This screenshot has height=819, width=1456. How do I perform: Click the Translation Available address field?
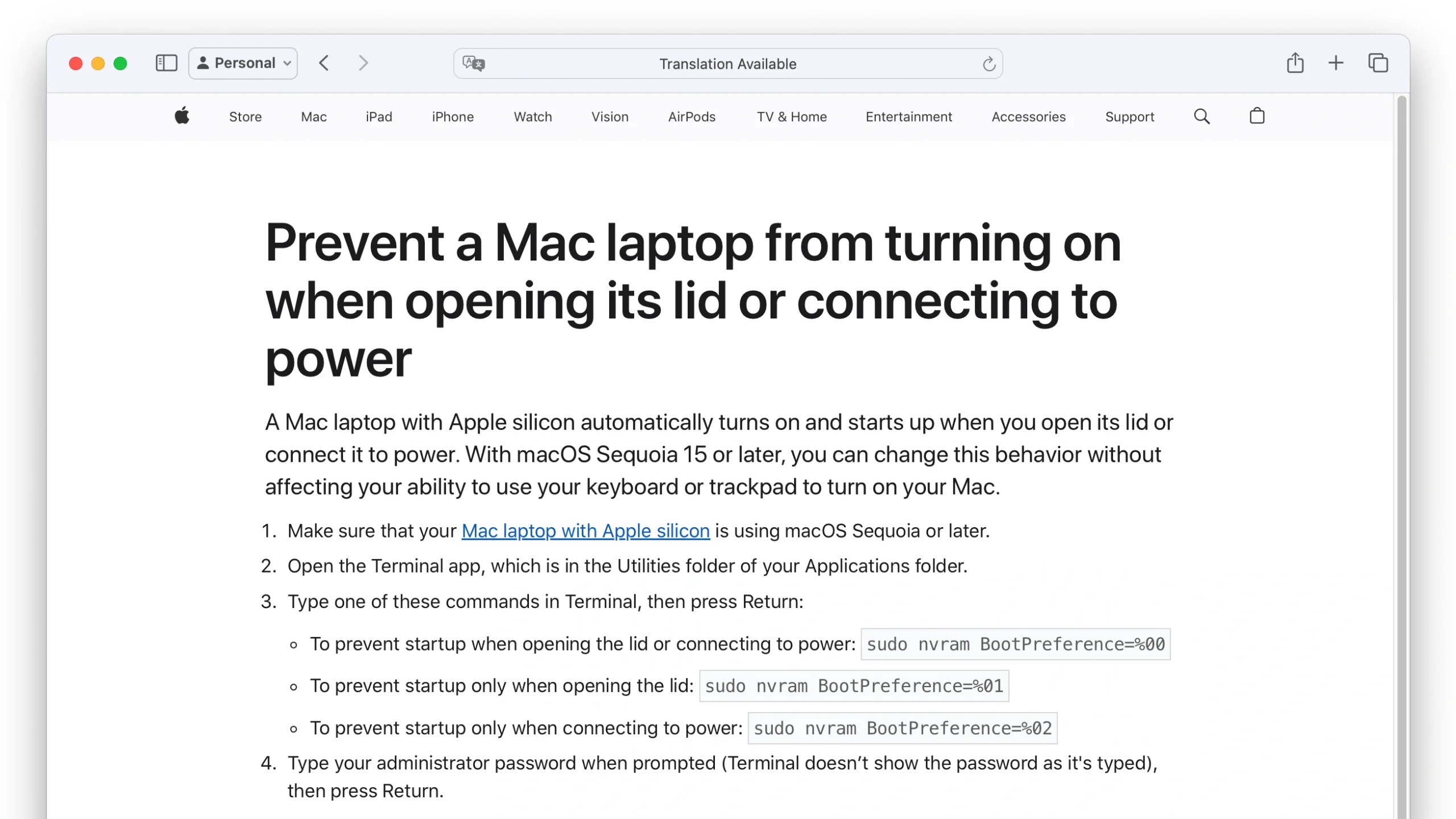point(728,63)
